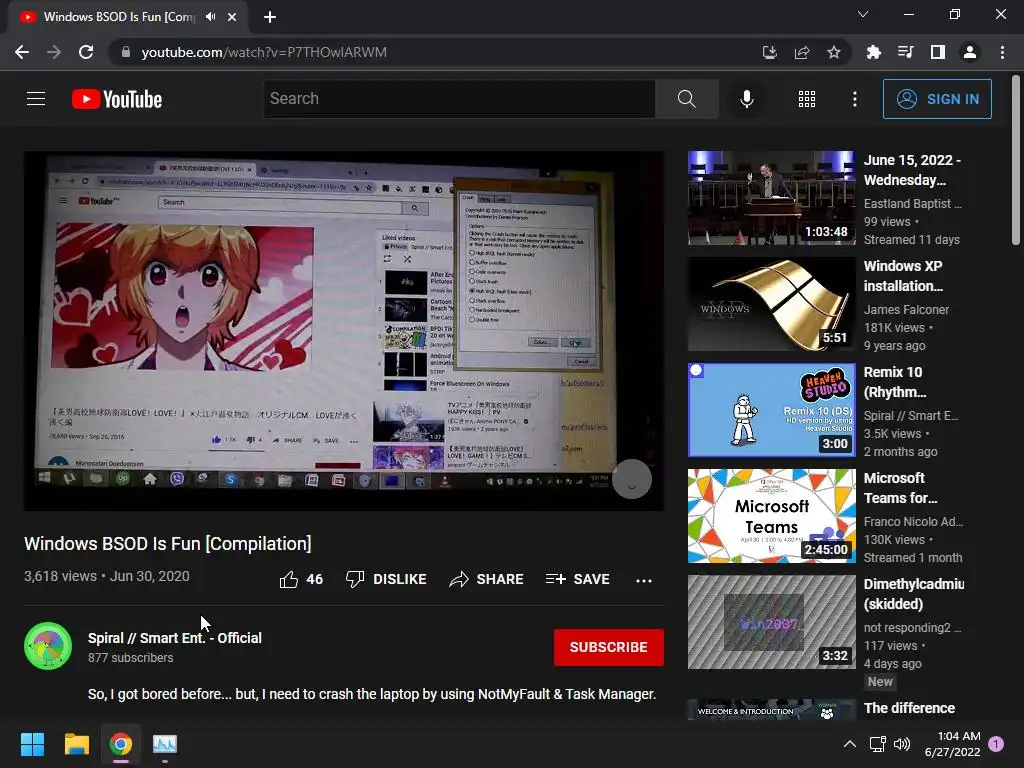Toggle Chrome side panel icon
This screenshot has width=1024, height=768.
(938, 52)
